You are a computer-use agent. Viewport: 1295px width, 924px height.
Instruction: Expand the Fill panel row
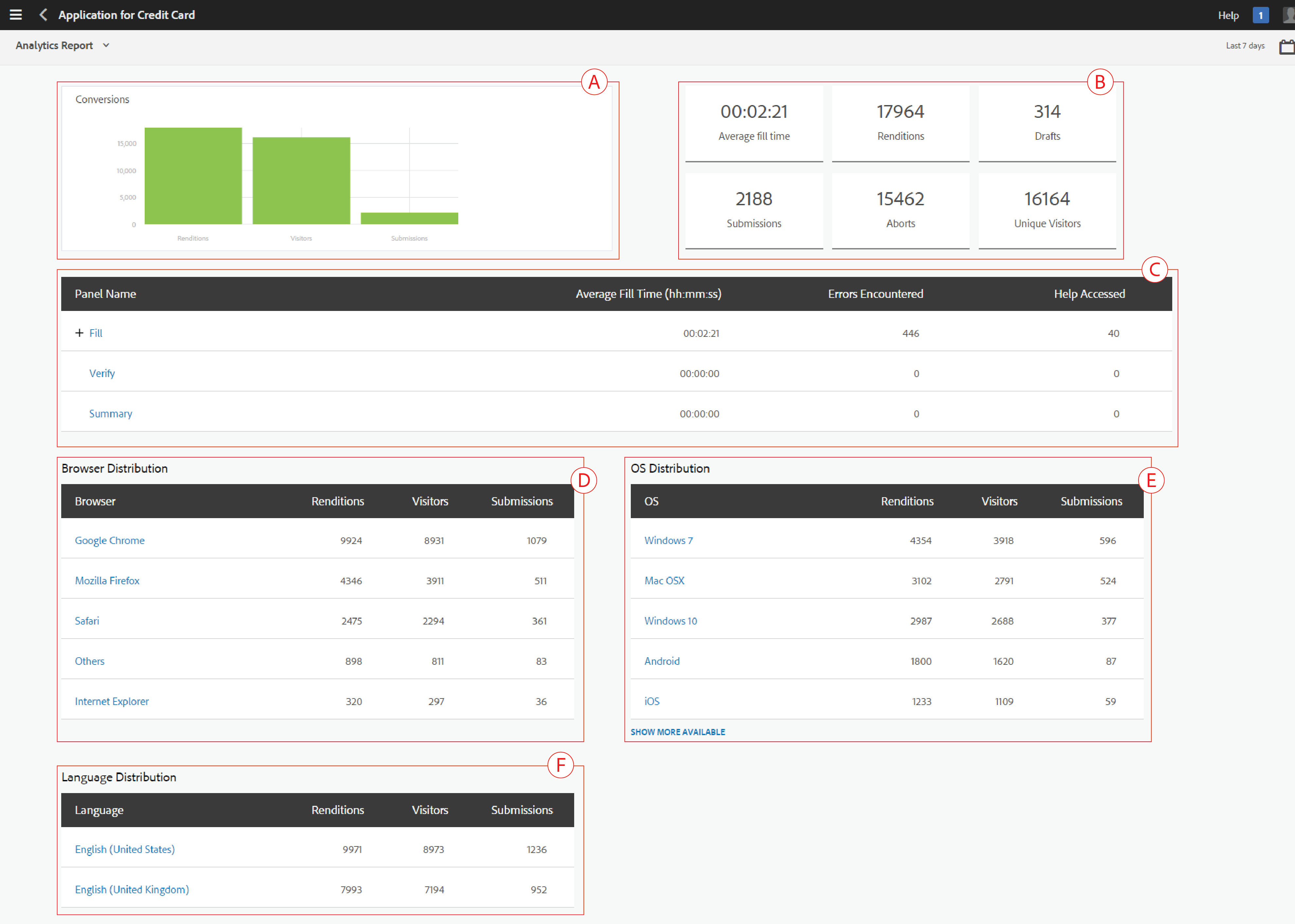click(x=79, y=333)
